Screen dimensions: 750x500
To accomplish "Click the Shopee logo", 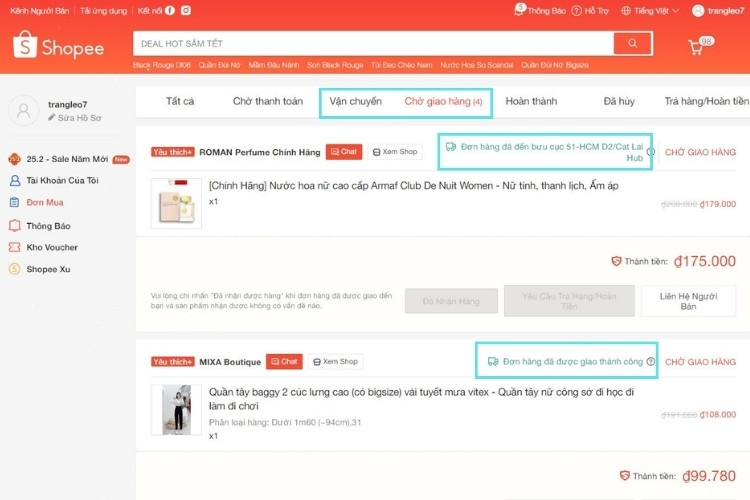I will [x=58, y=46].
